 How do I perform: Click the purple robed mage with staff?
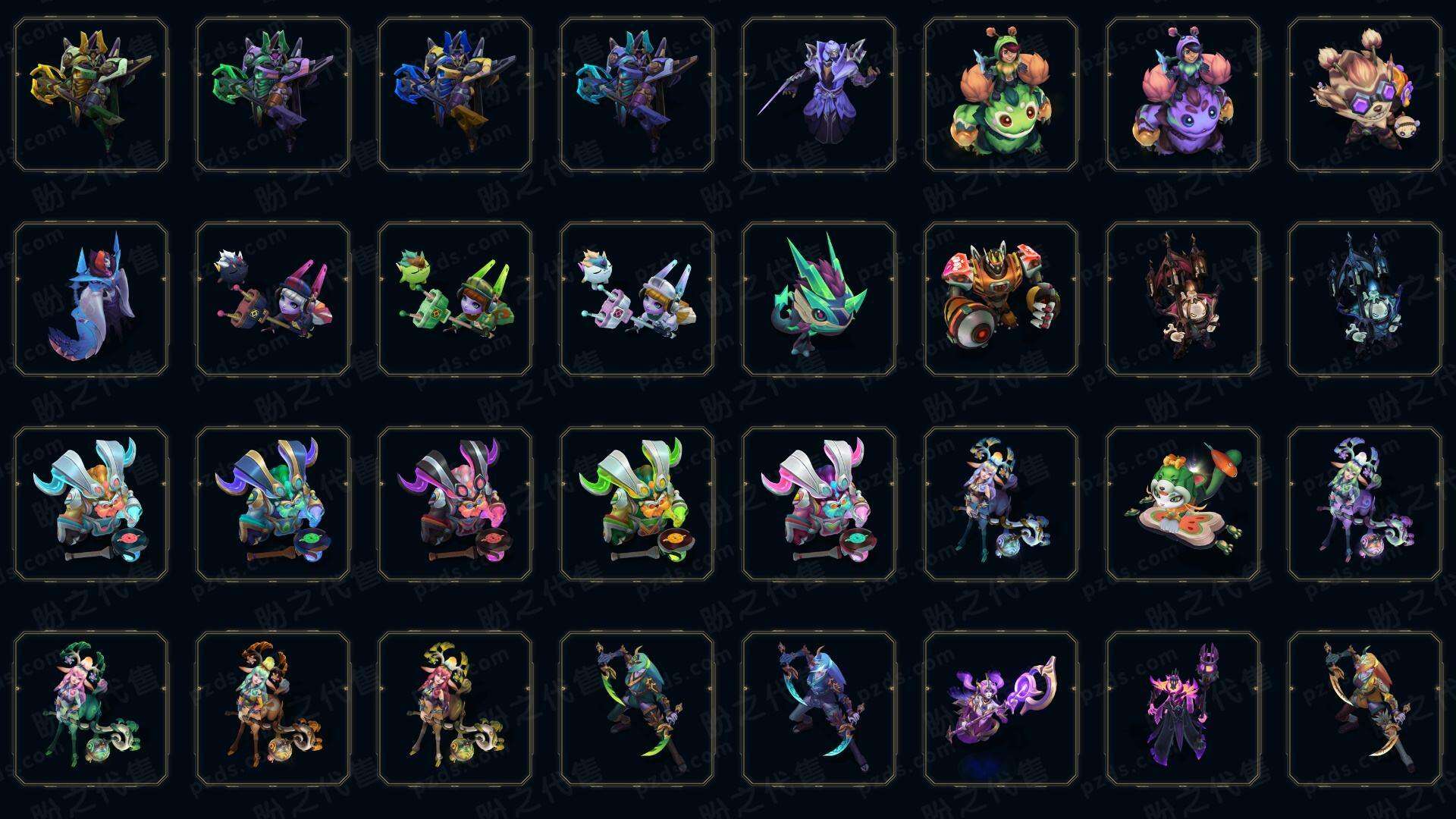point(819,95)
